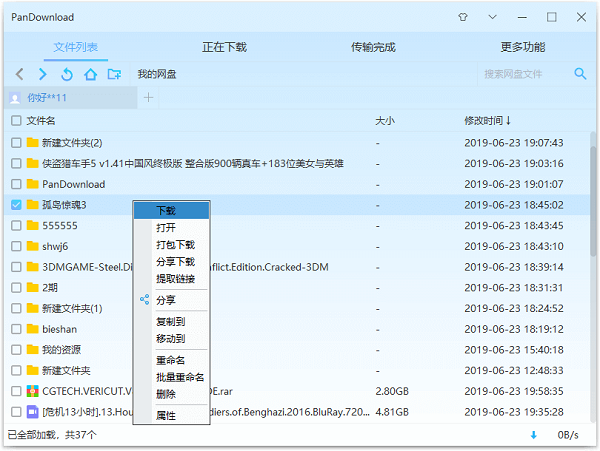Click the forward navigation arrow

43,74
